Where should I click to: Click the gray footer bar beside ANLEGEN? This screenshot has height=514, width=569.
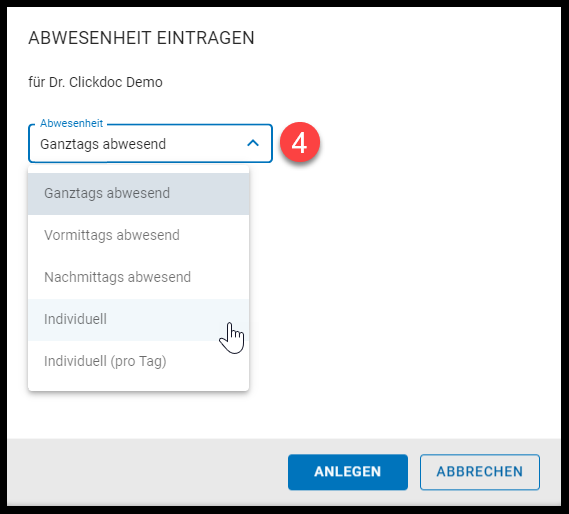[x=145, y=472]
